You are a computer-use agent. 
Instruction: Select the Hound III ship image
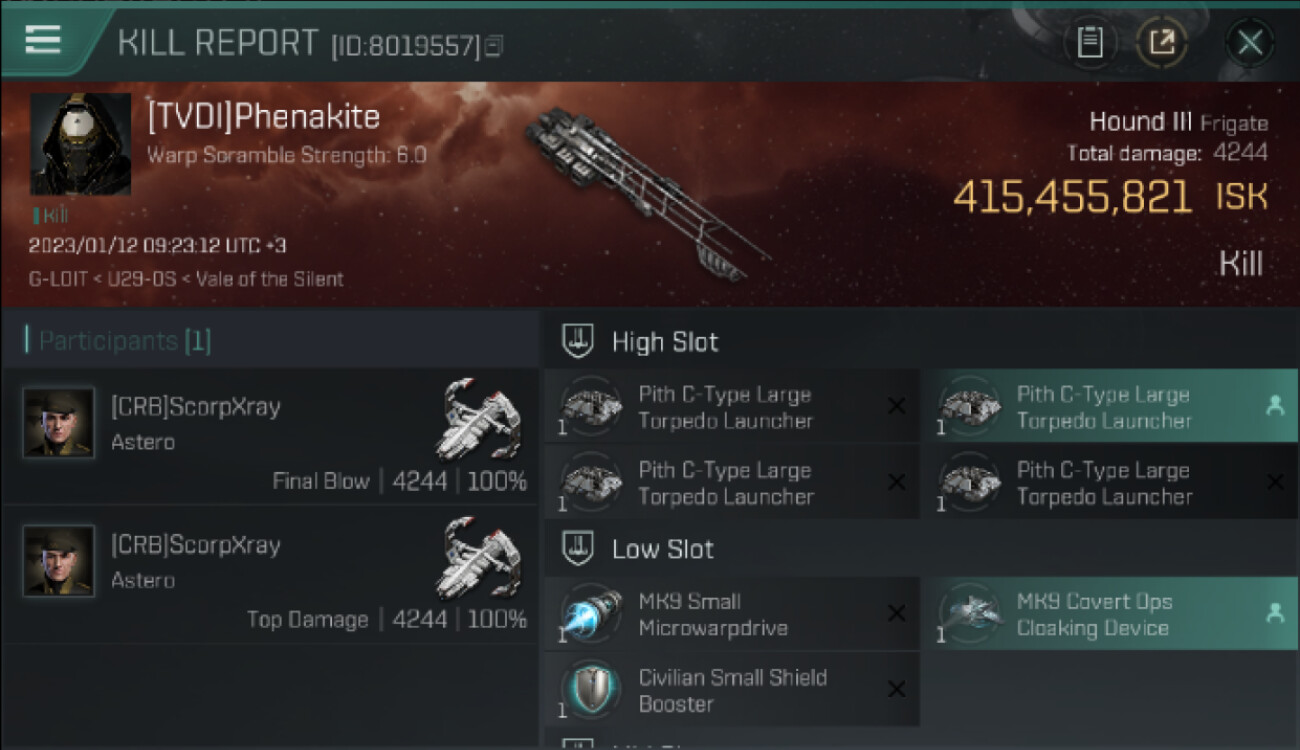646,192
